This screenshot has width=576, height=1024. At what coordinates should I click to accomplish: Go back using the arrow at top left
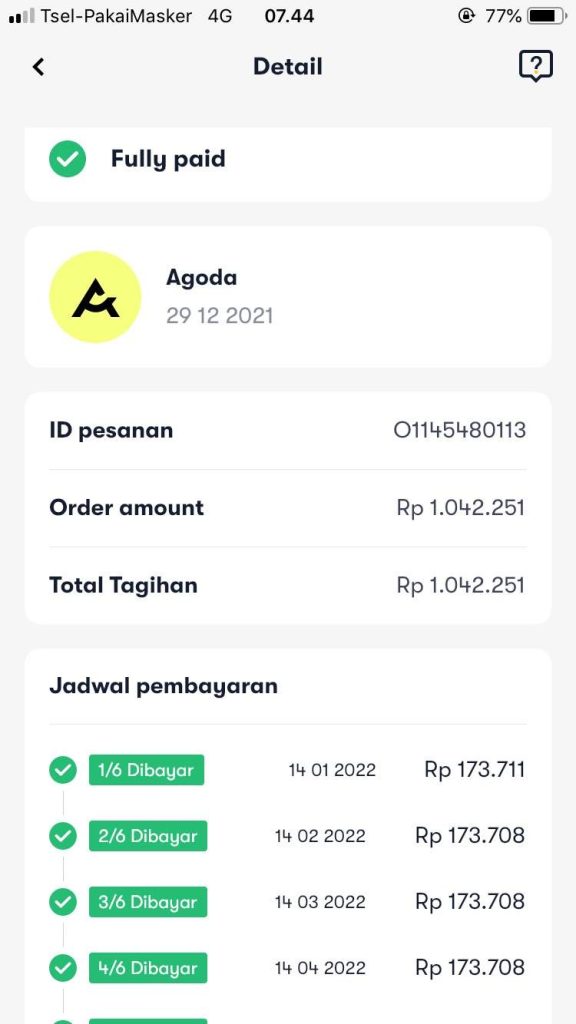pos(38,66)
